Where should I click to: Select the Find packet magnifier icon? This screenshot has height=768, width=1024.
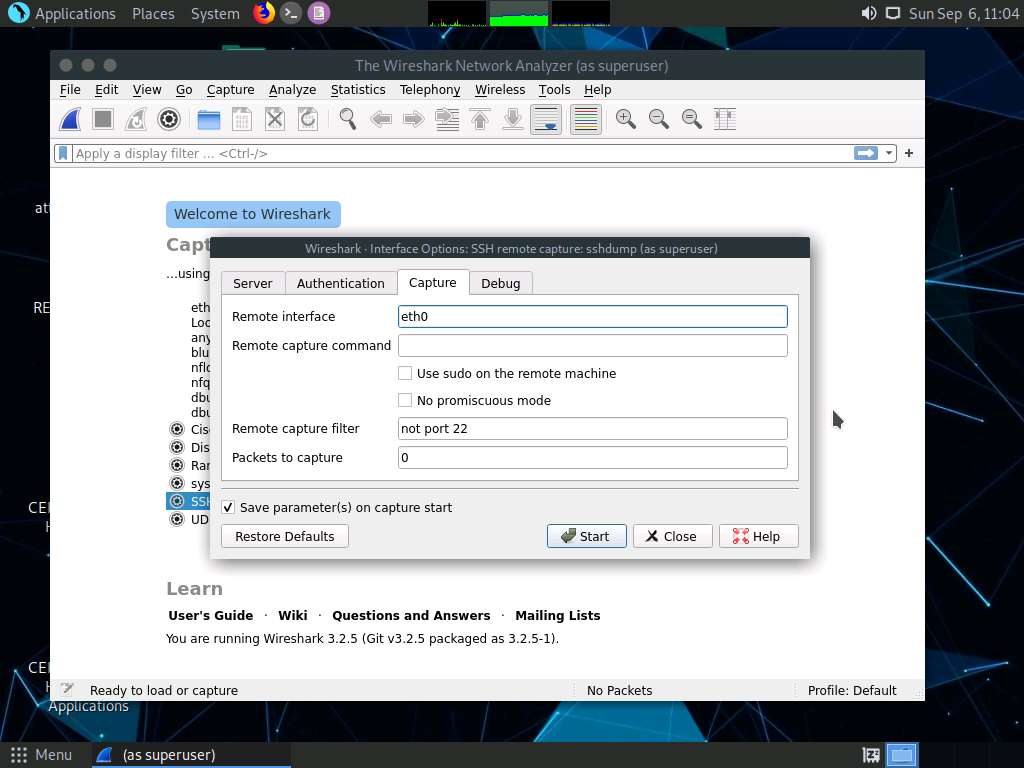tap(347, 119)
